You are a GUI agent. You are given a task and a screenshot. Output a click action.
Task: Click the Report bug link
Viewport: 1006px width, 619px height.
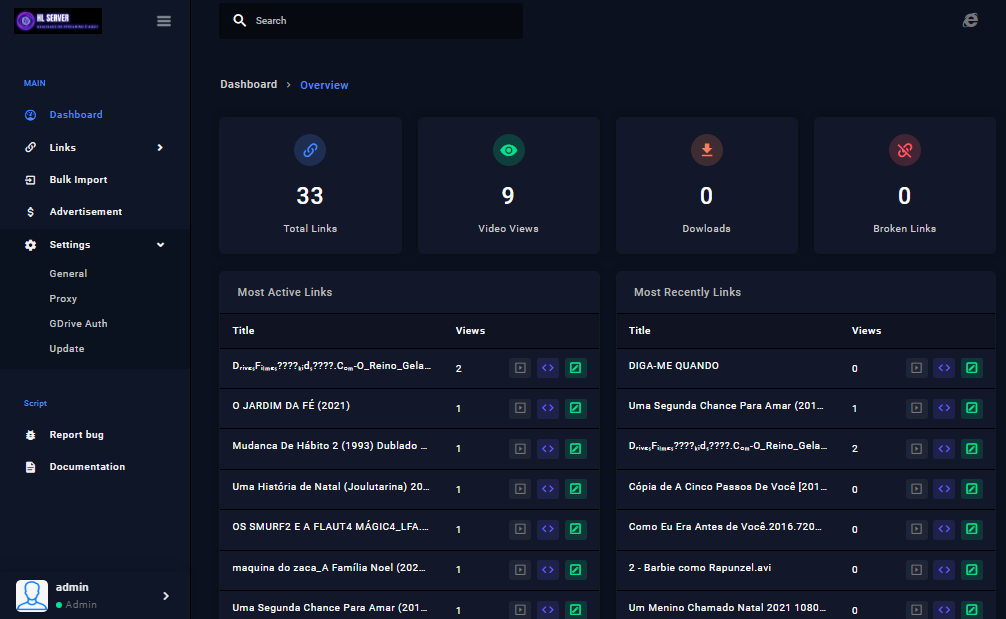point(76,435)
